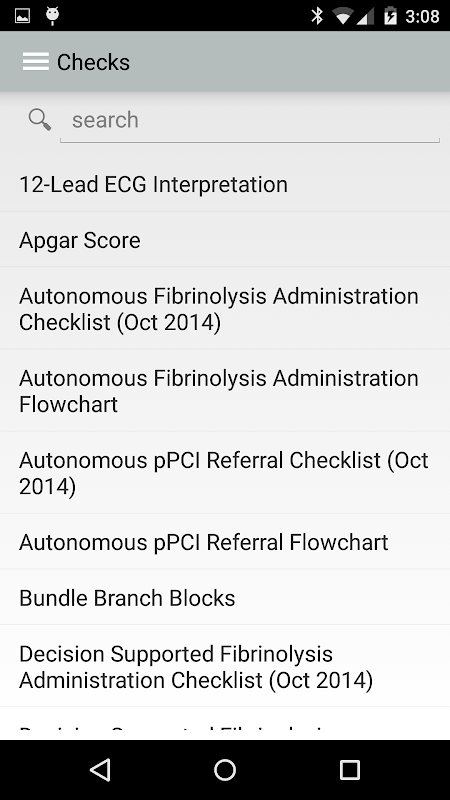Tap the Checks title in header
Viewport: 450px width, 800px height.
coord(93,62)
